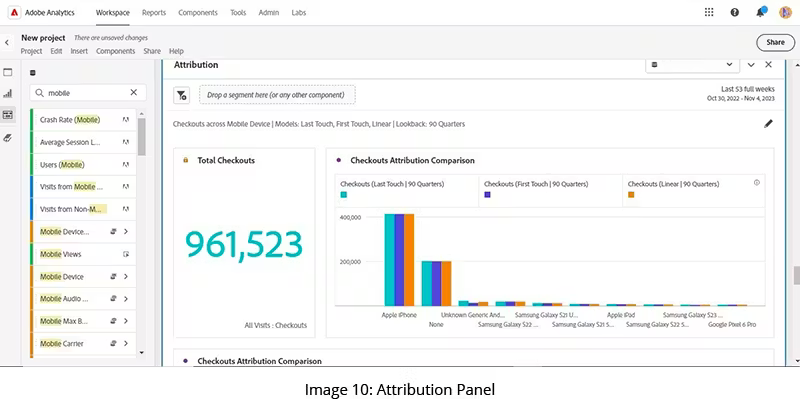
Task: Open the Insert menu
Action: tap(79, 51)
